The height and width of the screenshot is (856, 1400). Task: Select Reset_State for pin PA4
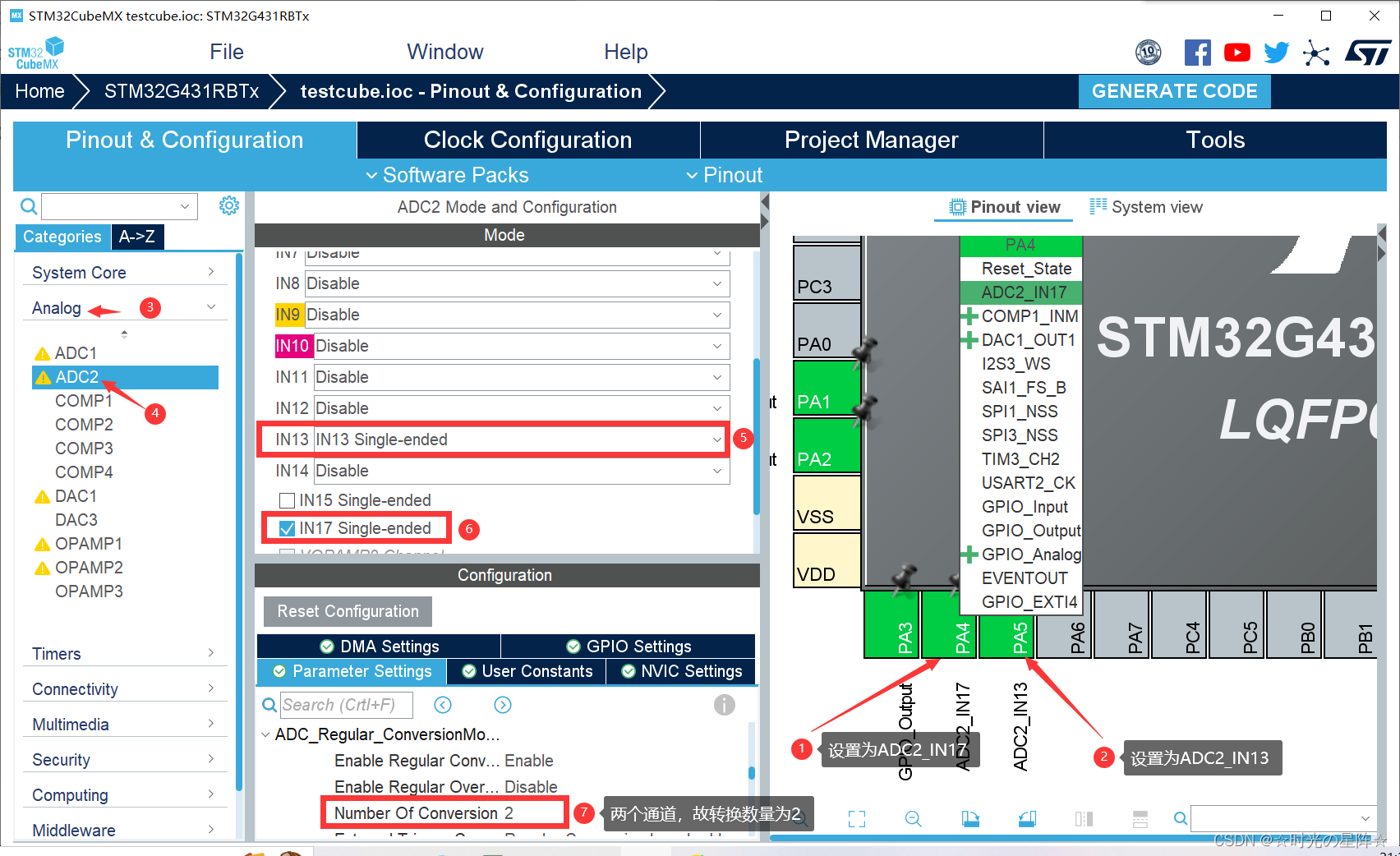click(x=1026, y=269)
